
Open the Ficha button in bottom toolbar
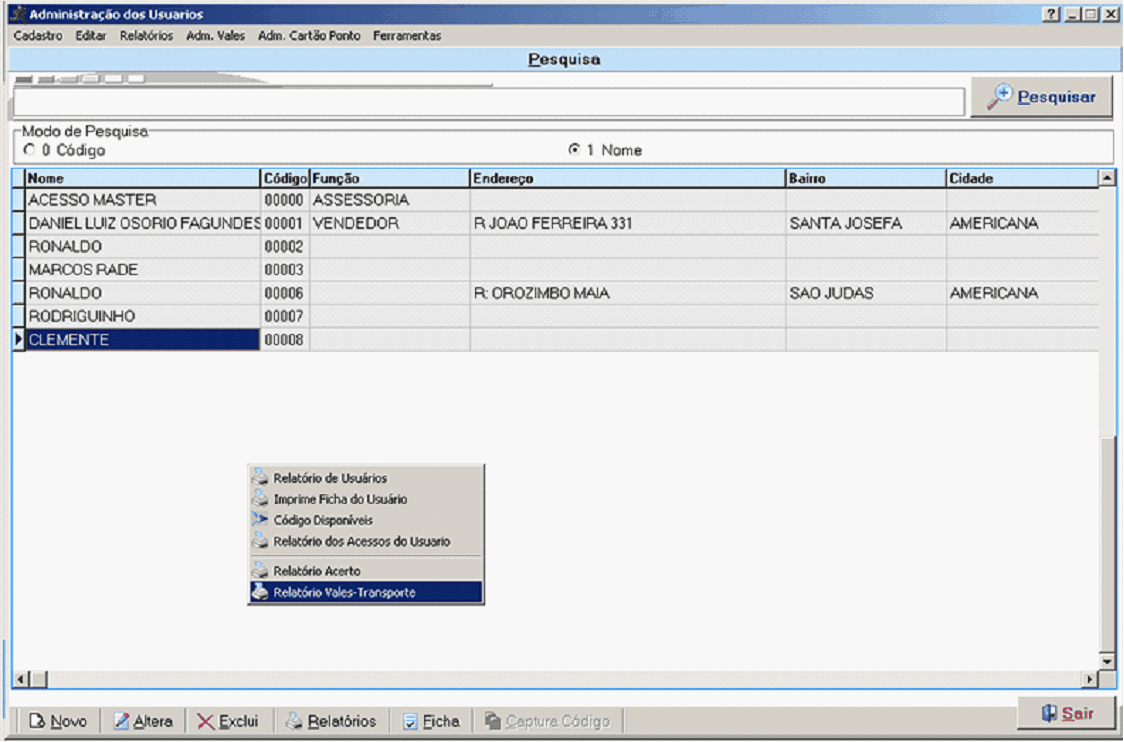tap(431, 721)
